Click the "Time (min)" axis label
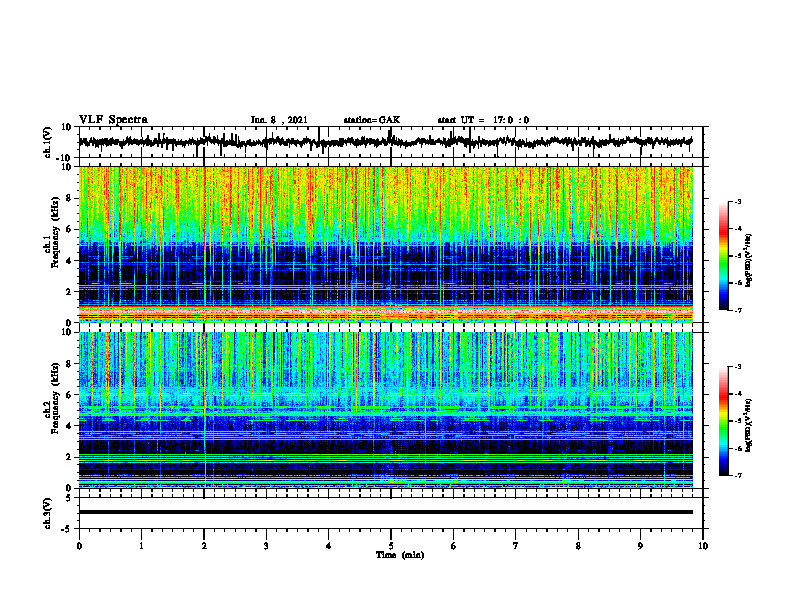This screenshot has width=792, height=612. [400, 555]
